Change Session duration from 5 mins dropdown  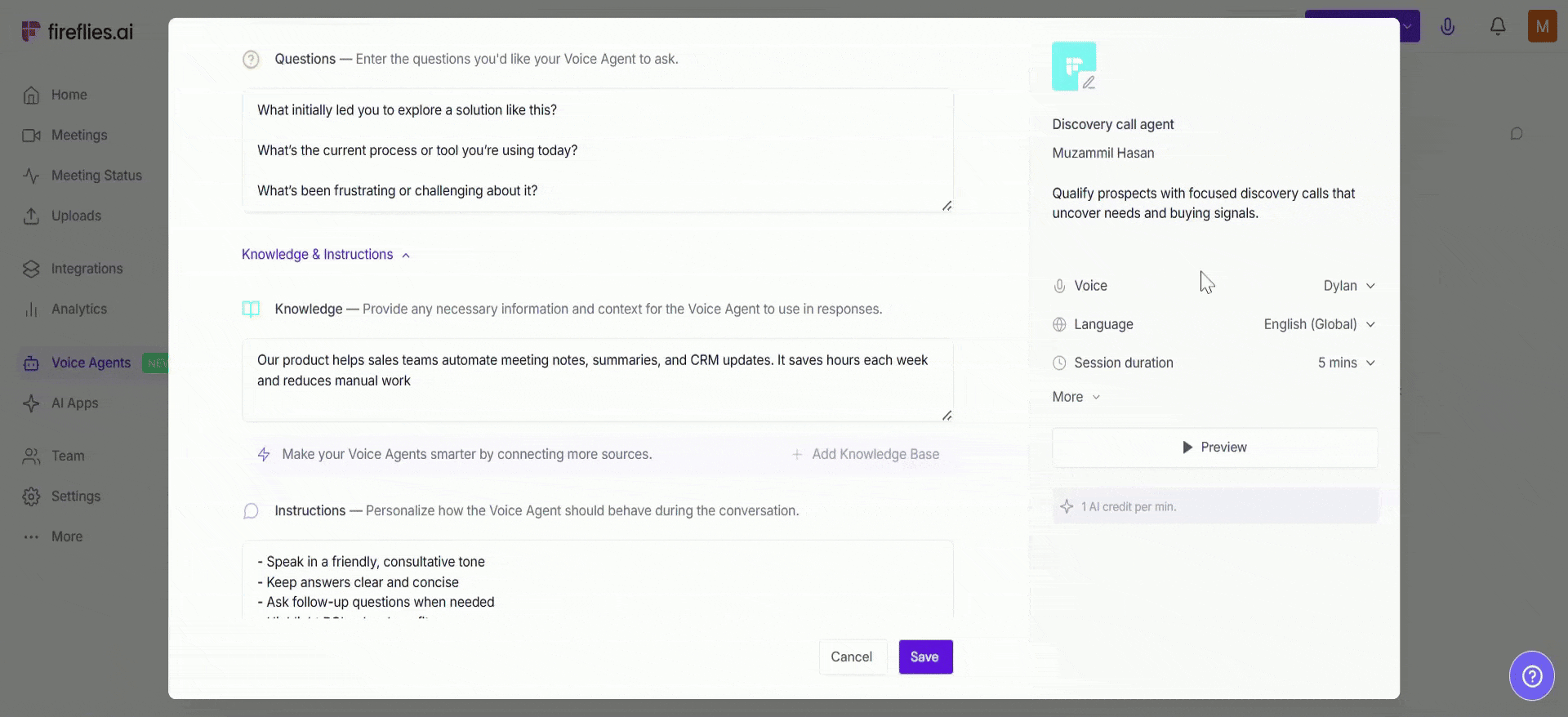point(1344,363)
